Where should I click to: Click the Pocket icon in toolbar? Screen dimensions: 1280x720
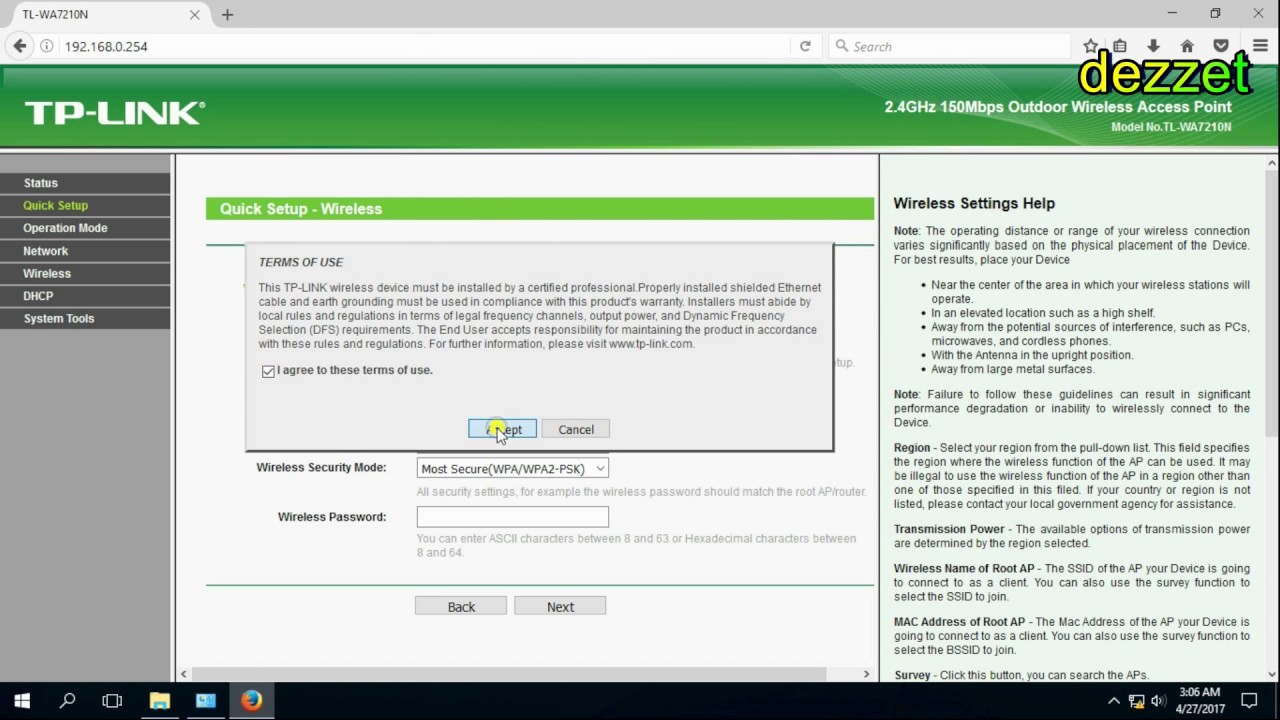1221,46
